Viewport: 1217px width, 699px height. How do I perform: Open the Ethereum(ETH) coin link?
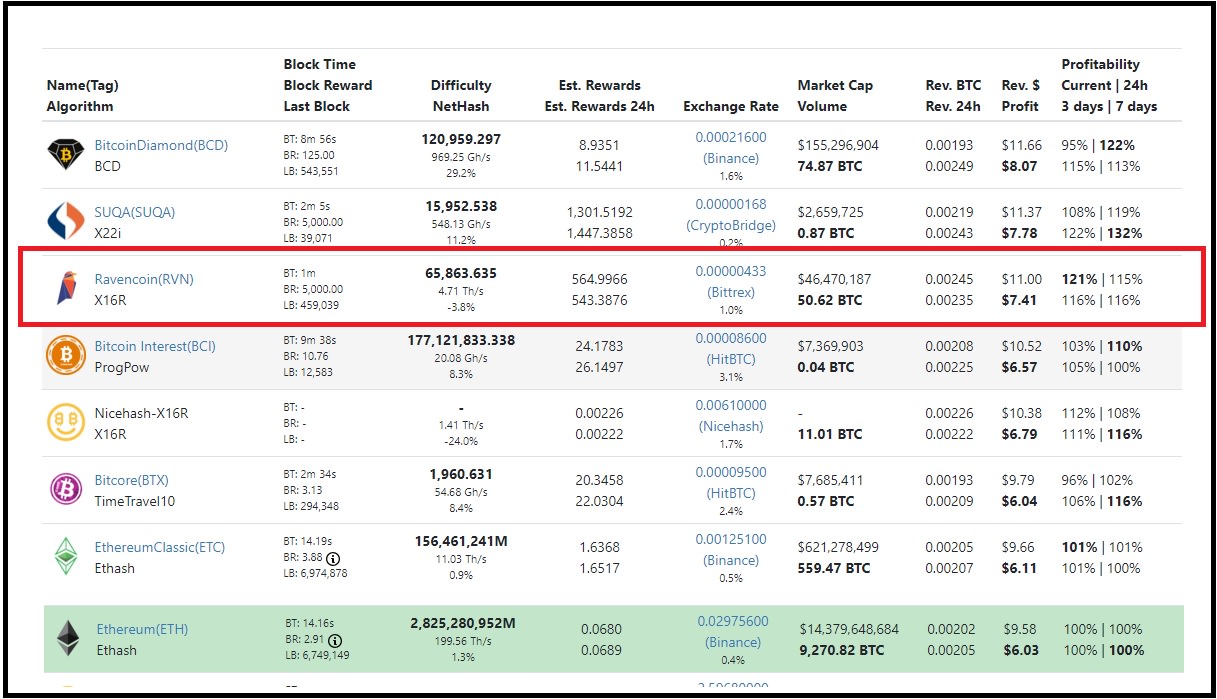(x=142, y=629)
